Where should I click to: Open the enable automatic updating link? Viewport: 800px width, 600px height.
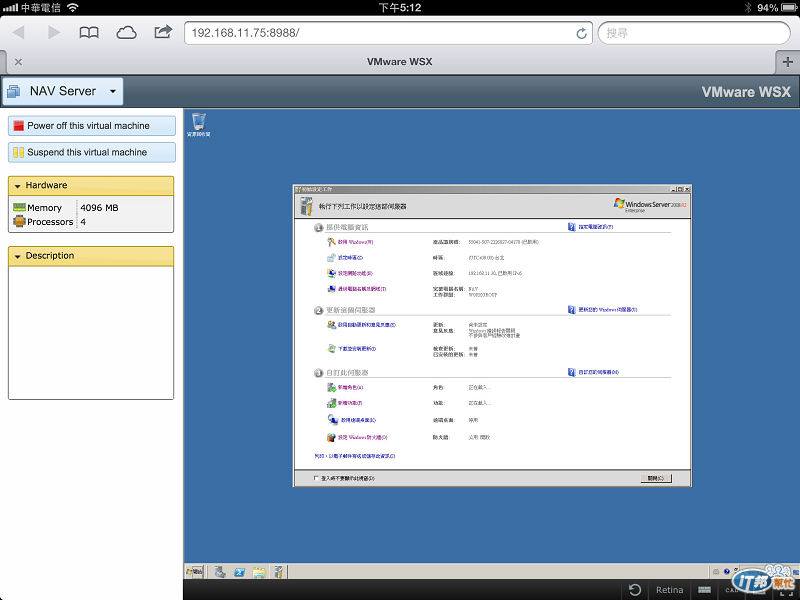pyautogui.click(x=362, y=324)
